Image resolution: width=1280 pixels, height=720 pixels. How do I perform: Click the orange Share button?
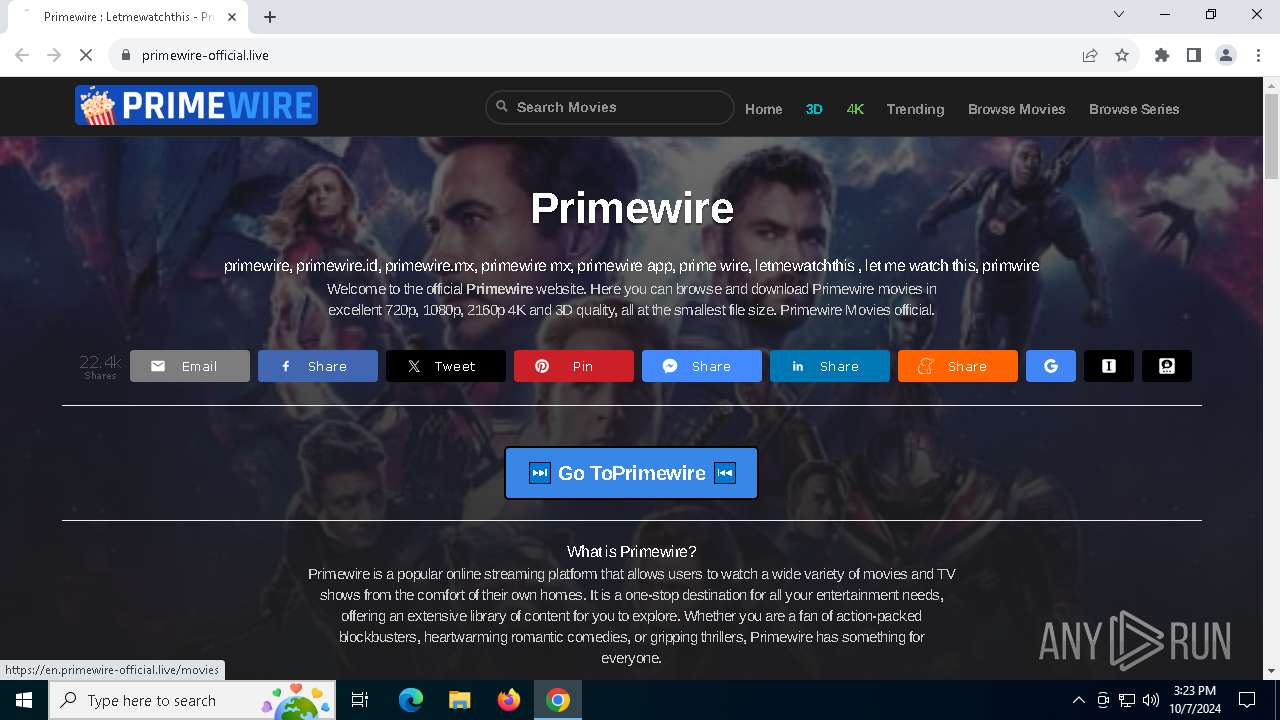958,366
